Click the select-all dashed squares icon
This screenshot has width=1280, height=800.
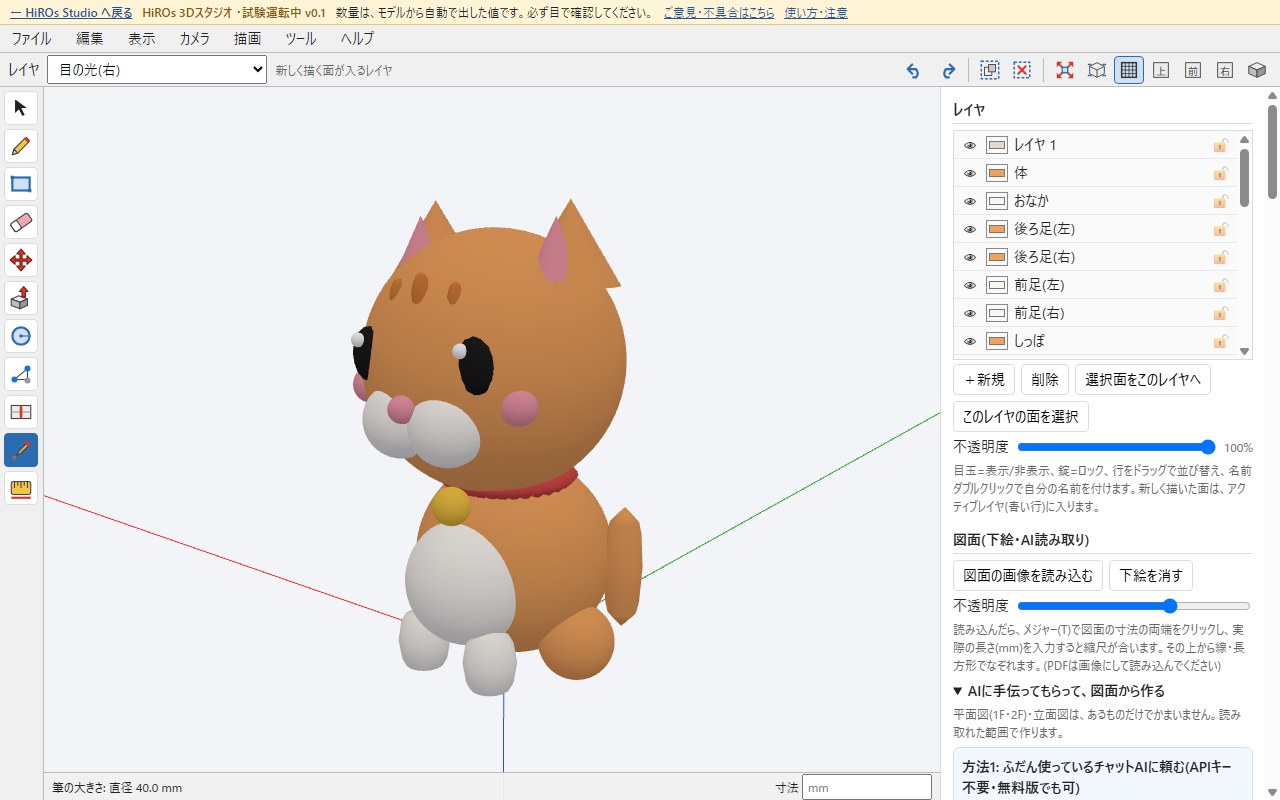coord(990,70)
